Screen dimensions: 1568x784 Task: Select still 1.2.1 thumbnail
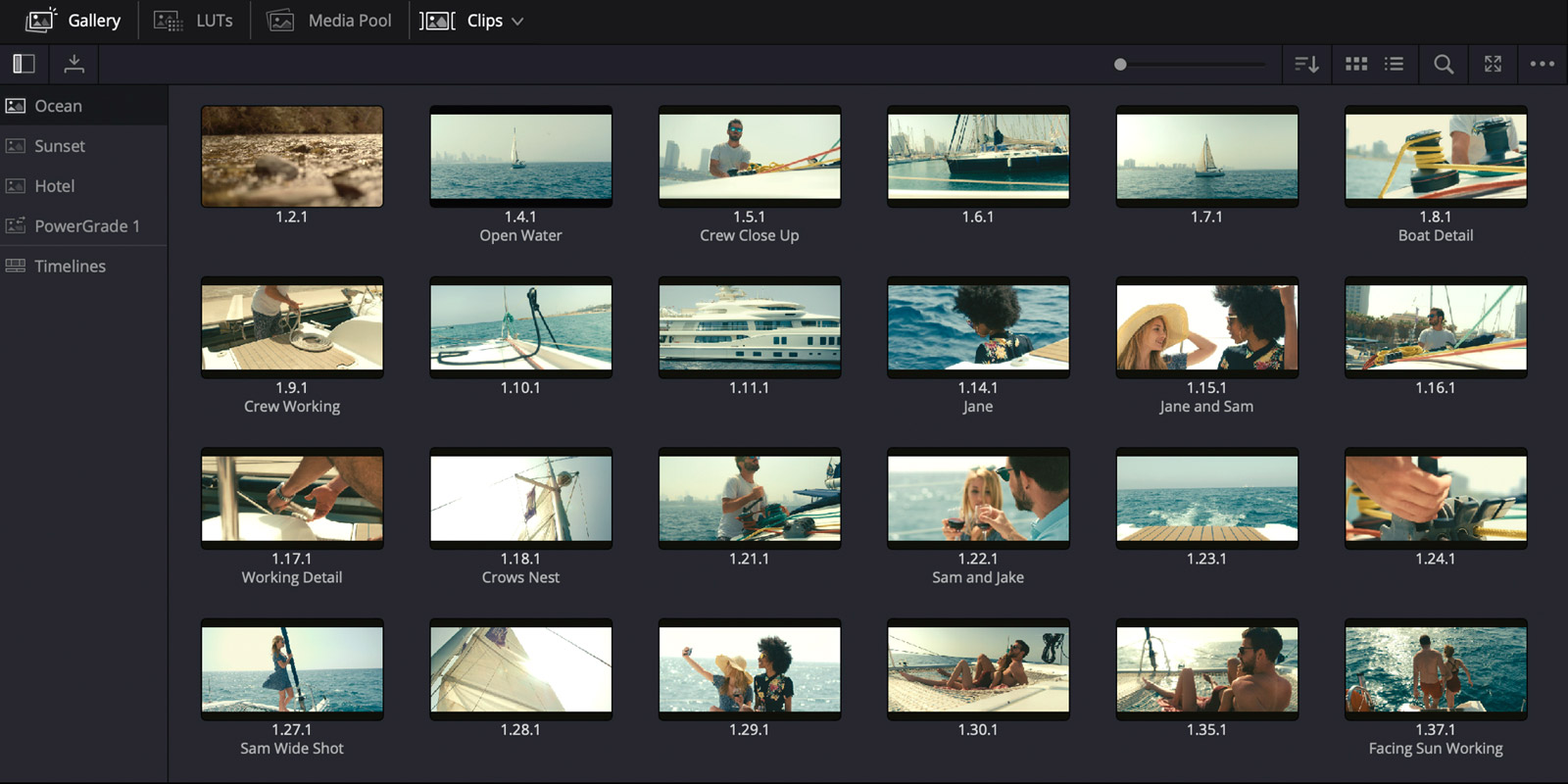pos(292,157)
